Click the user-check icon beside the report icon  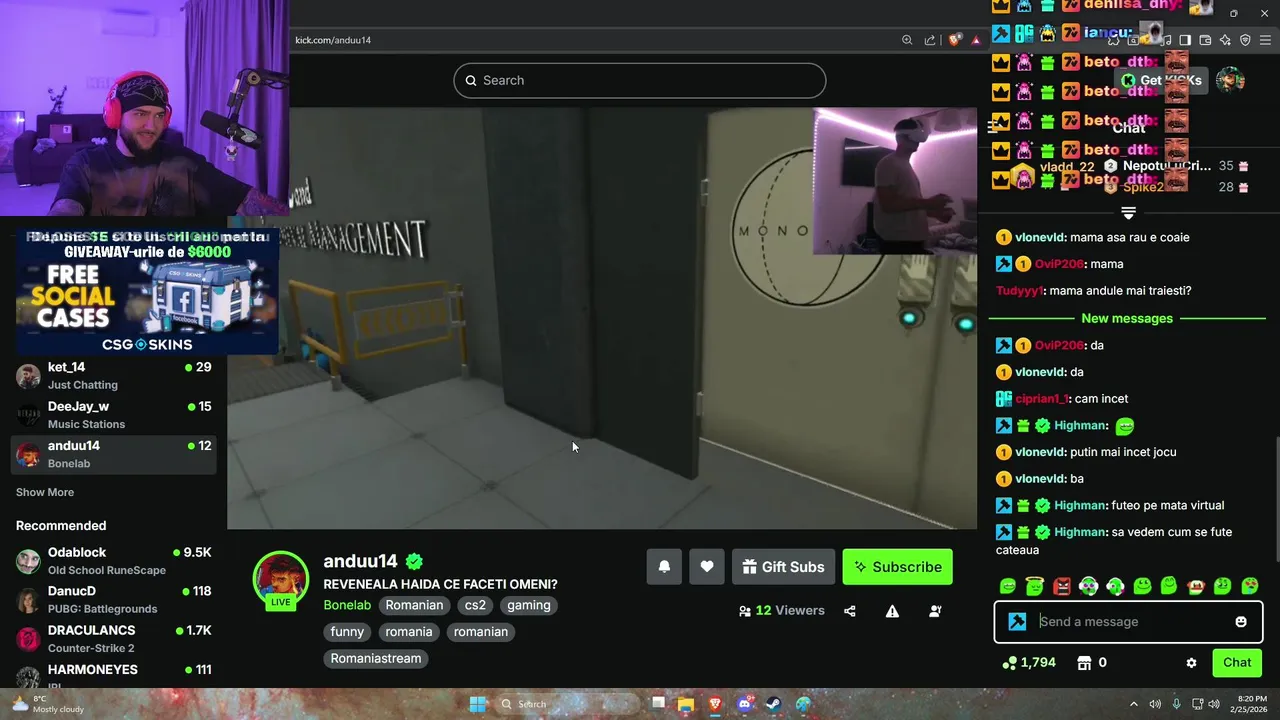click(935, 611)
